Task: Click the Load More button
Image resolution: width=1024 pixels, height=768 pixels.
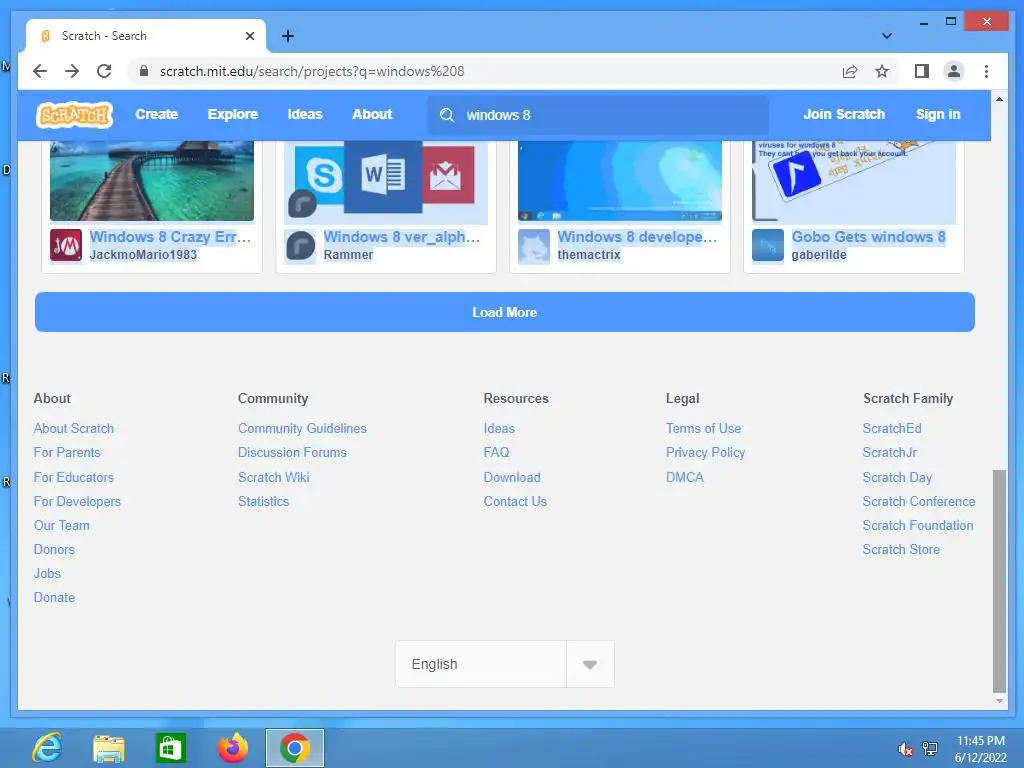Action: point(505,312)
